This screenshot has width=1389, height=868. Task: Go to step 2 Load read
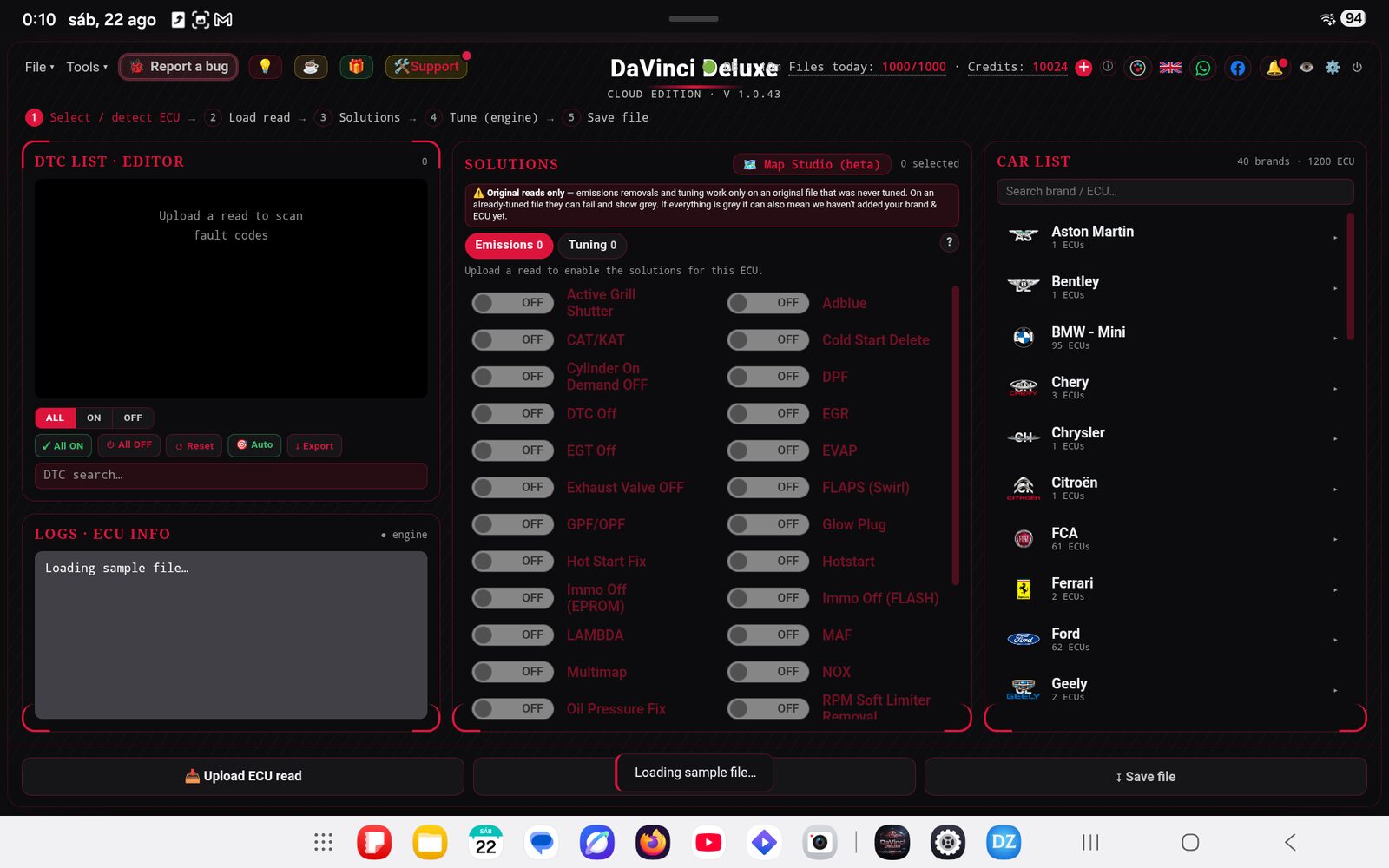(x=249, y=117)
